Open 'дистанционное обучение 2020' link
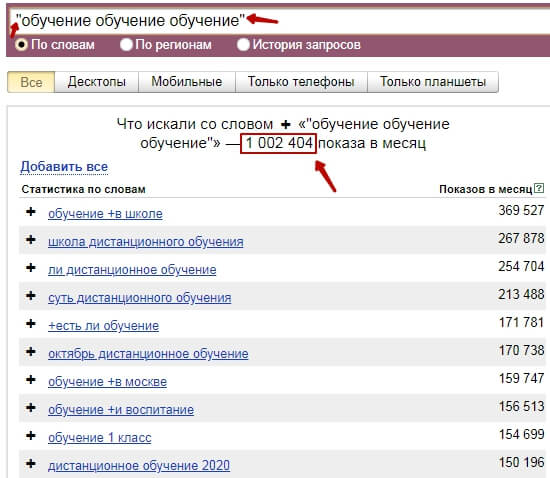The width and height of the screenshot is (550, 478). (x=139, y=466)
